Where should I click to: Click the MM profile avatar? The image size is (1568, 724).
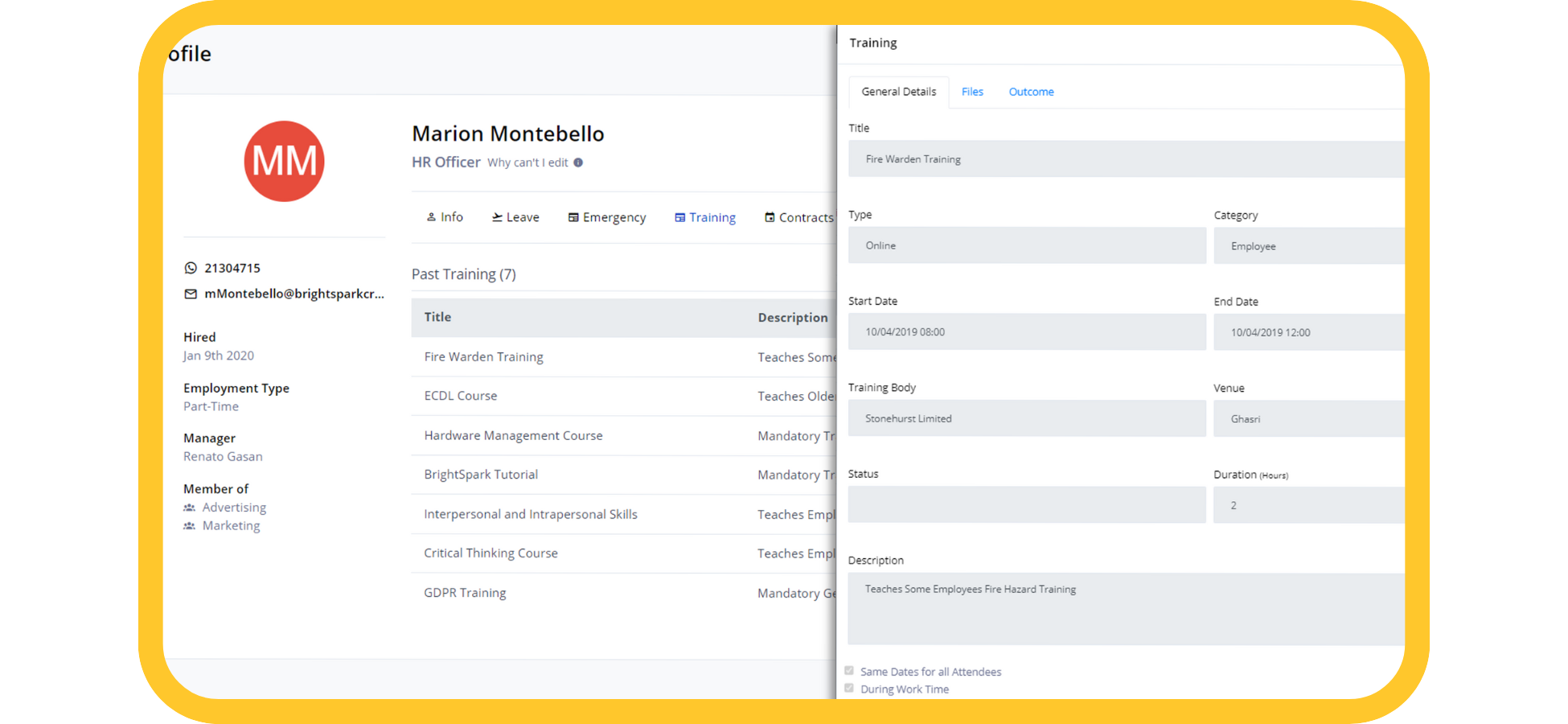coord(284,162)
